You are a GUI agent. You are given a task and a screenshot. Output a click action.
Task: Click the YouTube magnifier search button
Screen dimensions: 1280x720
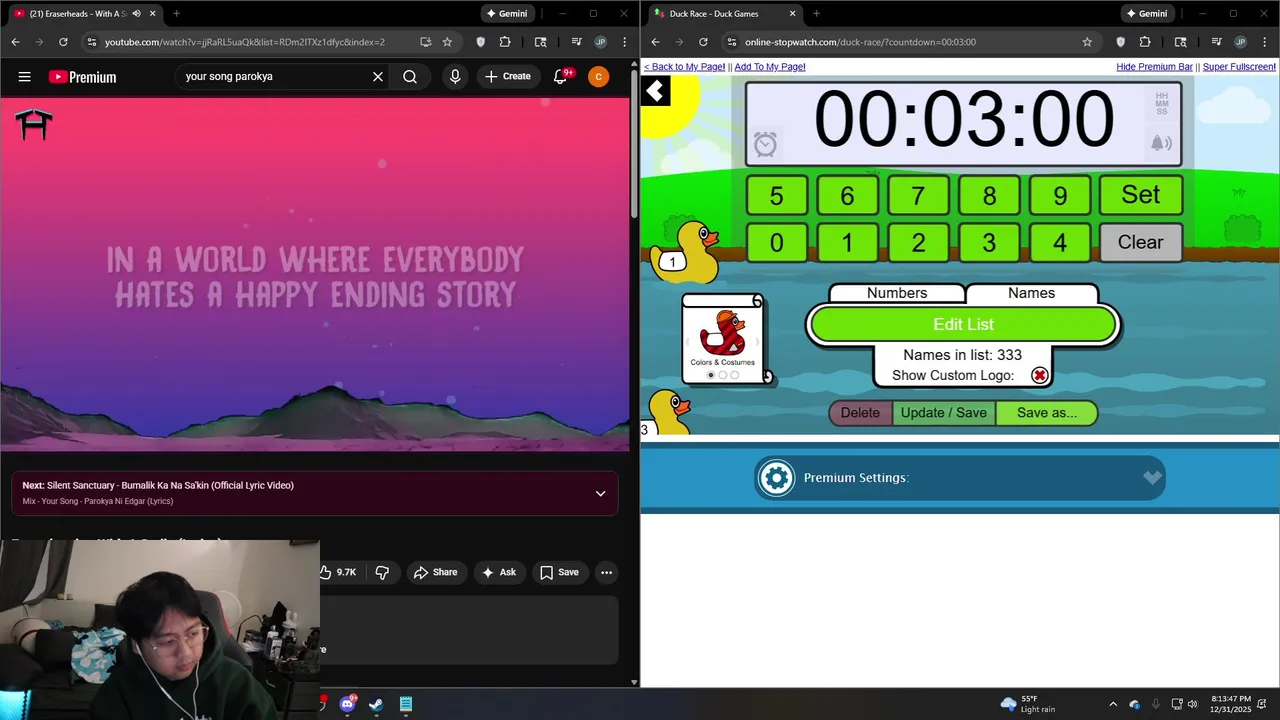(x=410, y=77)
